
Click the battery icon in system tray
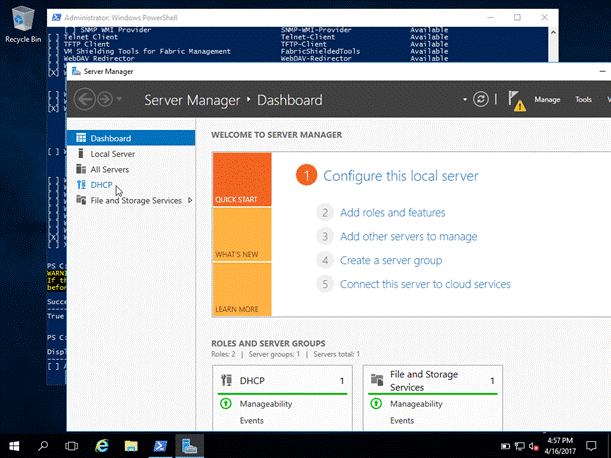(505, 446)
